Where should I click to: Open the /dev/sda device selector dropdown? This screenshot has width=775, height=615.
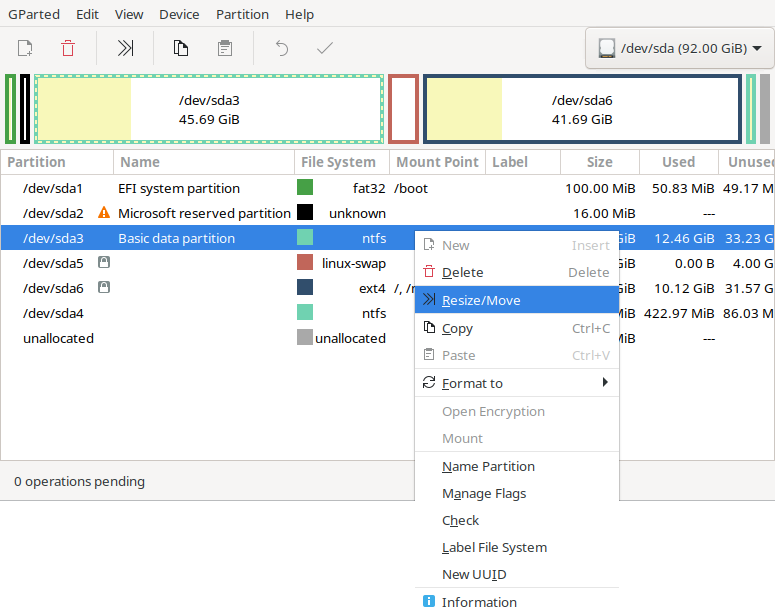(679, 48)
